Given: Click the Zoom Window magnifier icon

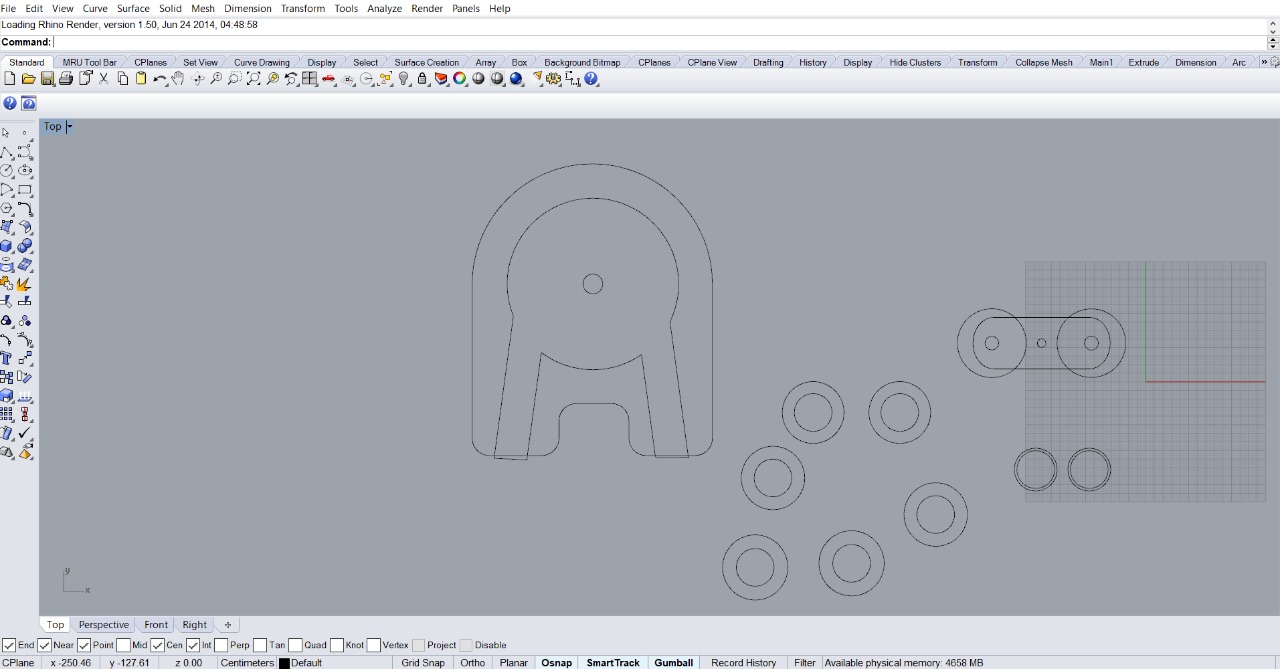Looking at the screenshot, I should pyautogui.click(x=234, y=79).
